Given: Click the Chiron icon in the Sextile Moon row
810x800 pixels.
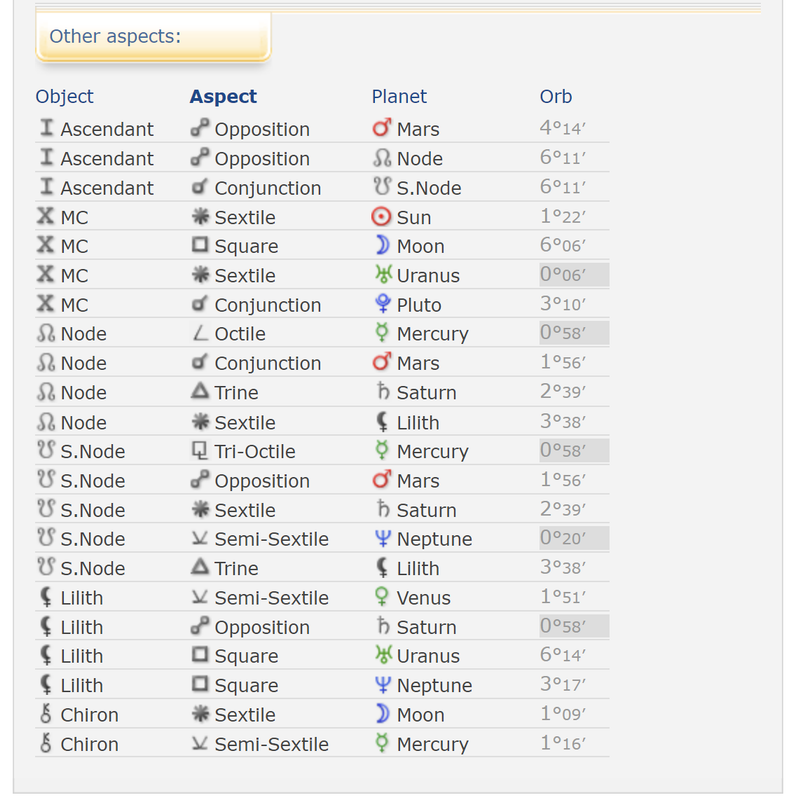Looking at the screenshot, I should 46,714.
